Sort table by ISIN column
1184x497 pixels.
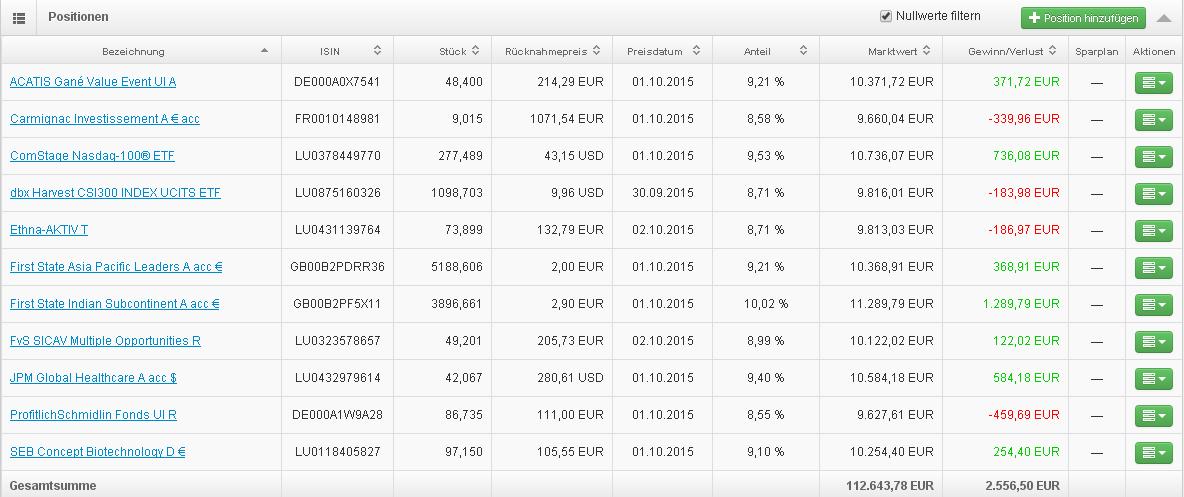tap(337, 51)
